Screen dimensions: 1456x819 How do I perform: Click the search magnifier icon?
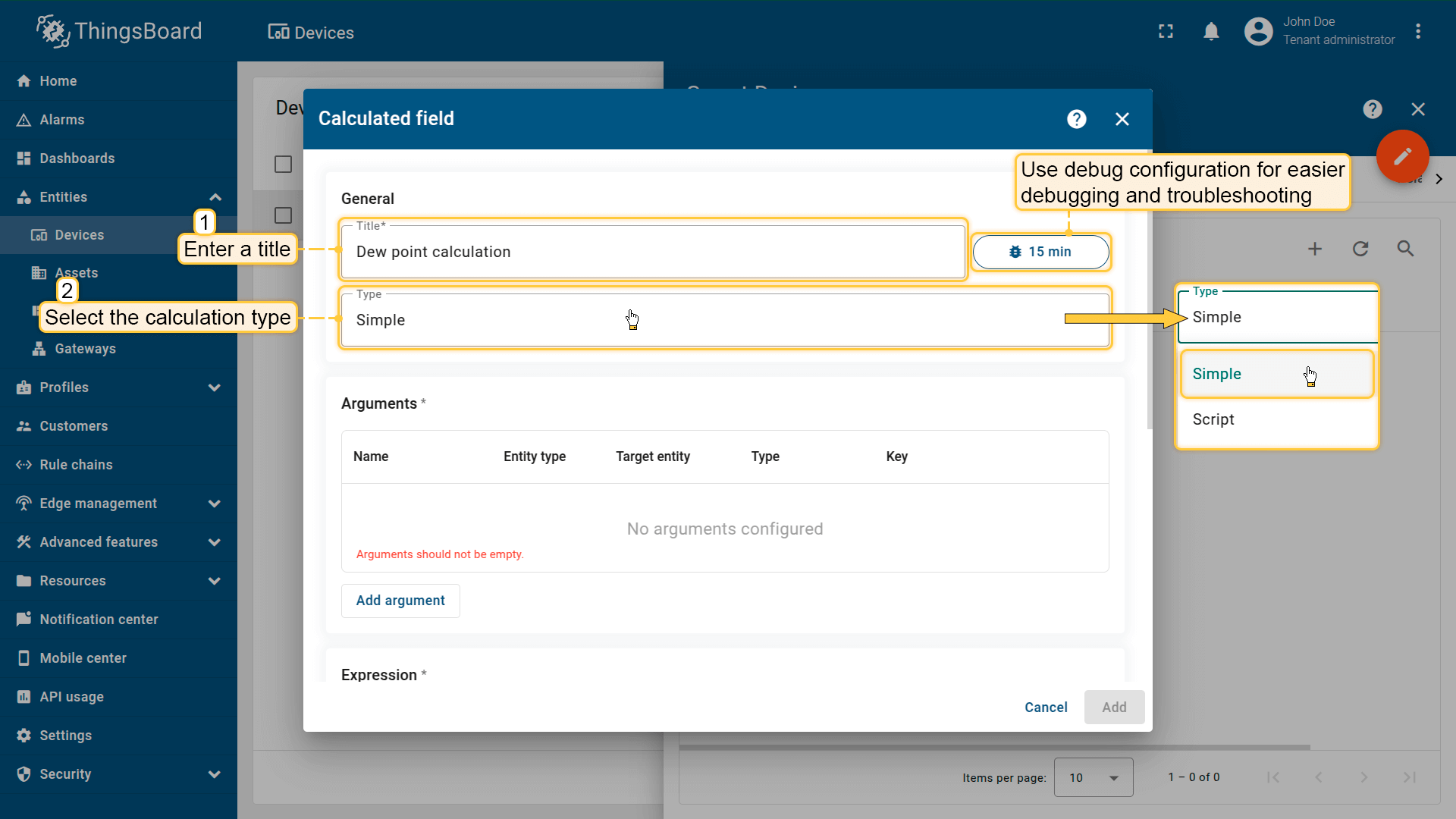tap(1405, 249)
